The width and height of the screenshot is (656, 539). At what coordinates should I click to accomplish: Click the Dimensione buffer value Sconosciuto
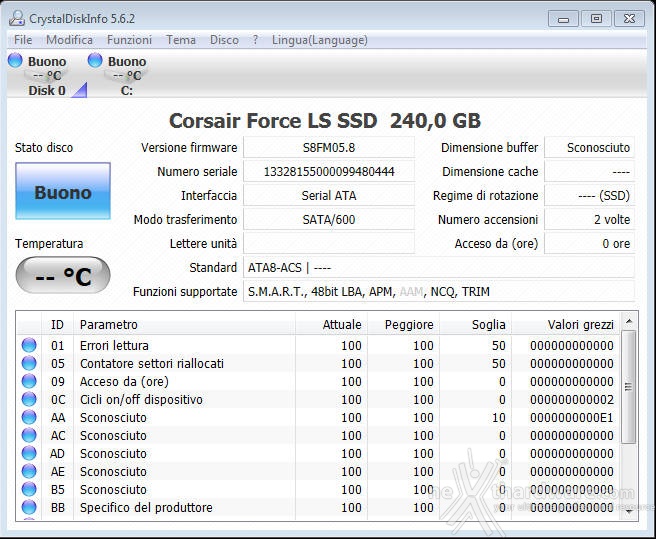589,147
